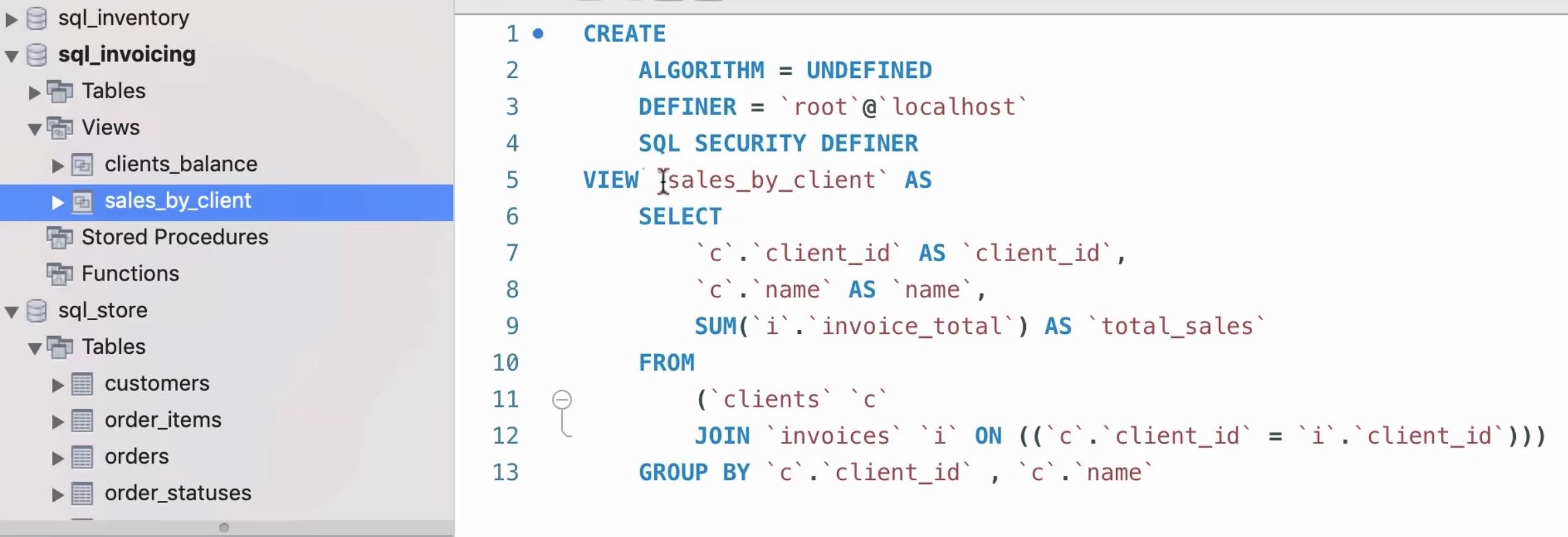The height and width of the screenshot is (537, 1568).
Task: Select the sales_by_client view label
Action: coord(178,201)
